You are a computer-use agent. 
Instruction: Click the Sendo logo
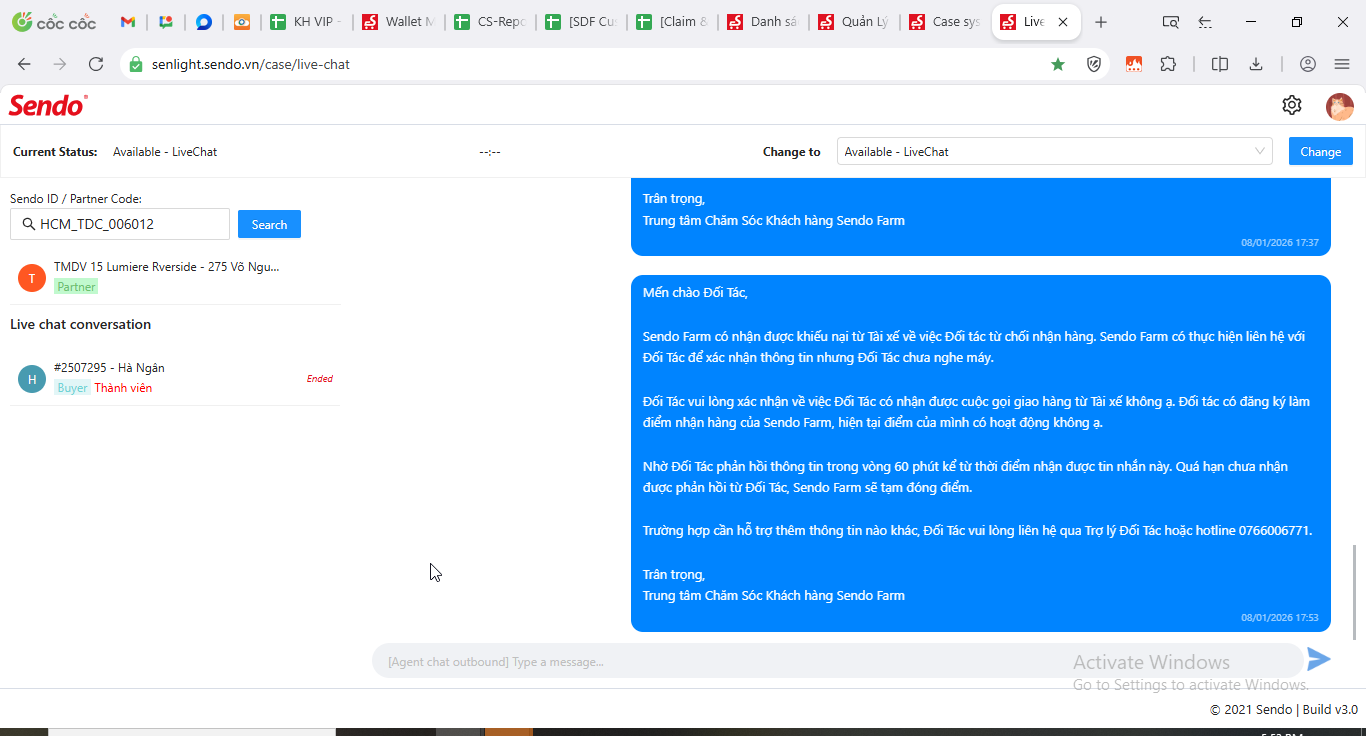[48, 105]
